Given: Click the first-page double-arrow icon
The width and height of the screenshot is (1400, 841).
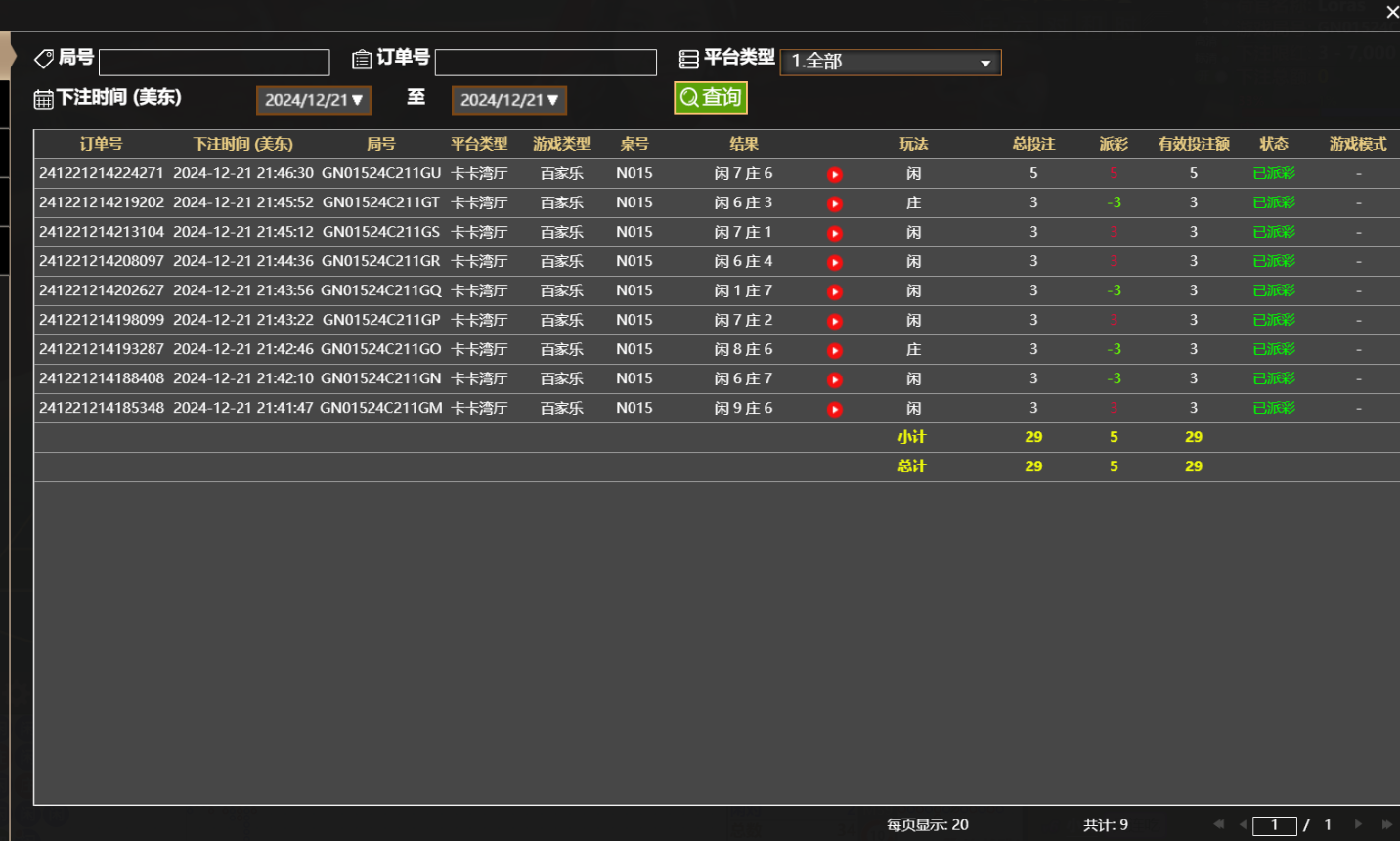Looking at the screenshot, I should (x=1218, y=824).
